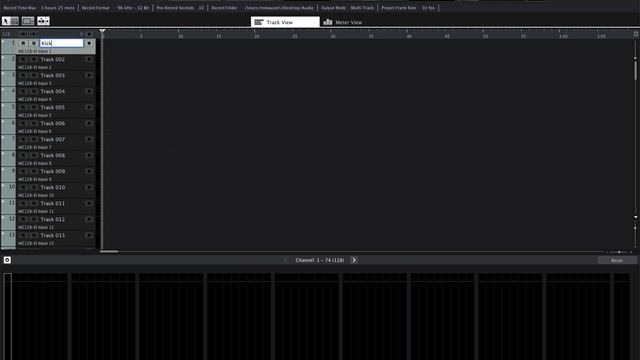Image resolution: width=640 pixels, height=360 pixels.
Task: Click the small arrow left of track number 7
Action: coord(4,138)
